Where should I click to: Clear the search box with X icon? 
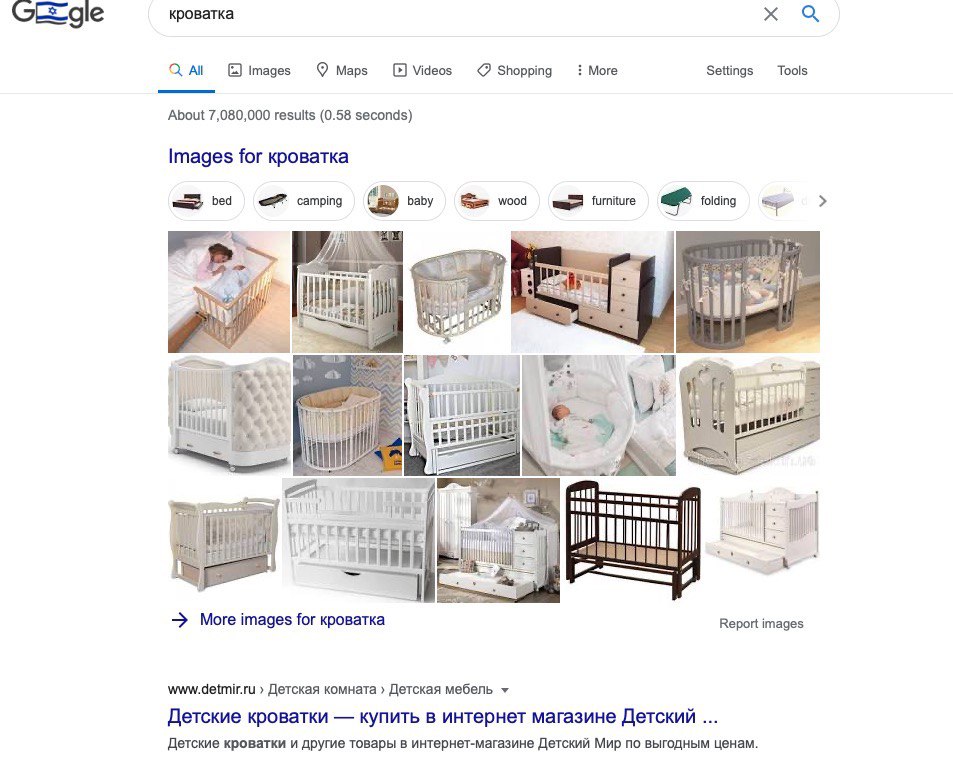point(771,14)
